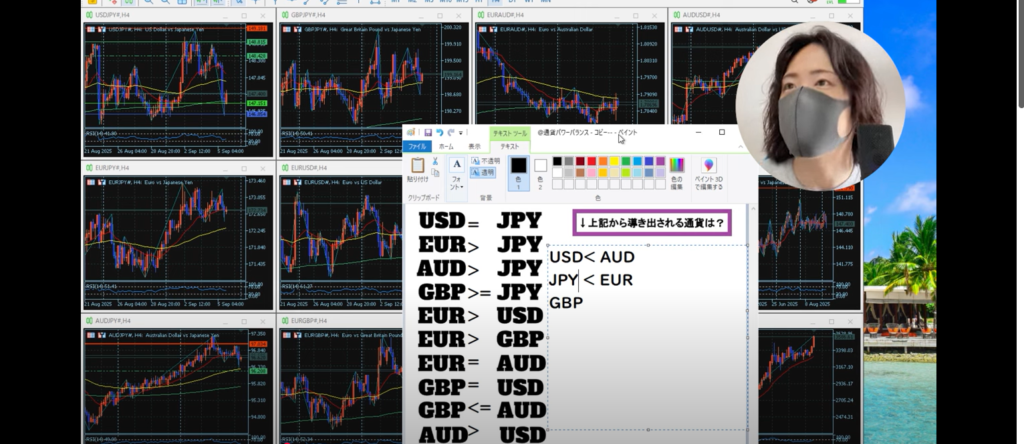Collapse the Paint ribbon with the chevron

(739, 146)
